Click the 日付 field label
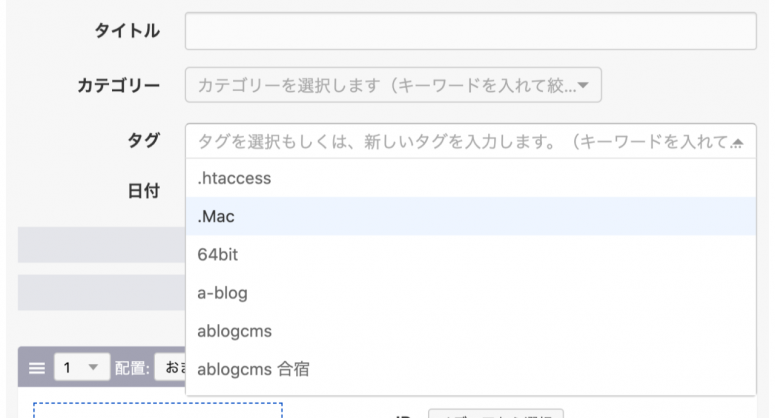Image resolution: width=775 pixels, height=418 pixels. [x=145, y=191]
